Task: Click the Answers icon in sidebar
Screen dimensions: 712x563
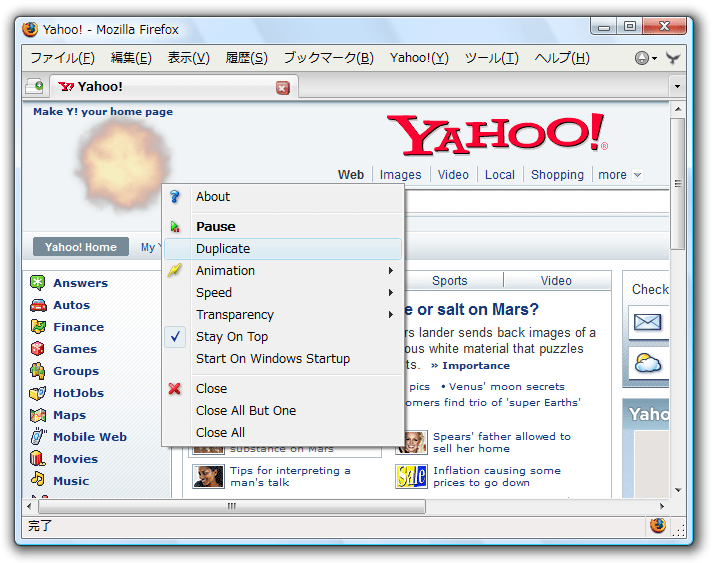Action: (x=38, y=283)
